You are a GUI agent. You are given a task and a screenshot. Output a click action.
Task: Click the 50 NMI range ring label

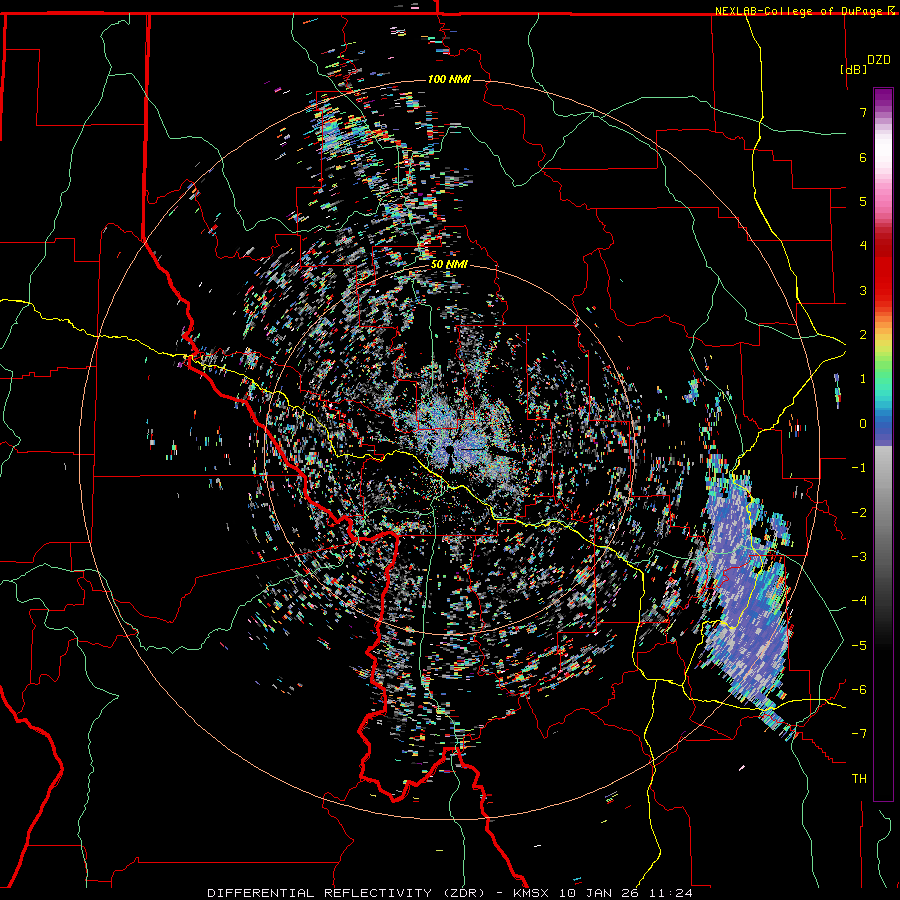click(449, 265)
